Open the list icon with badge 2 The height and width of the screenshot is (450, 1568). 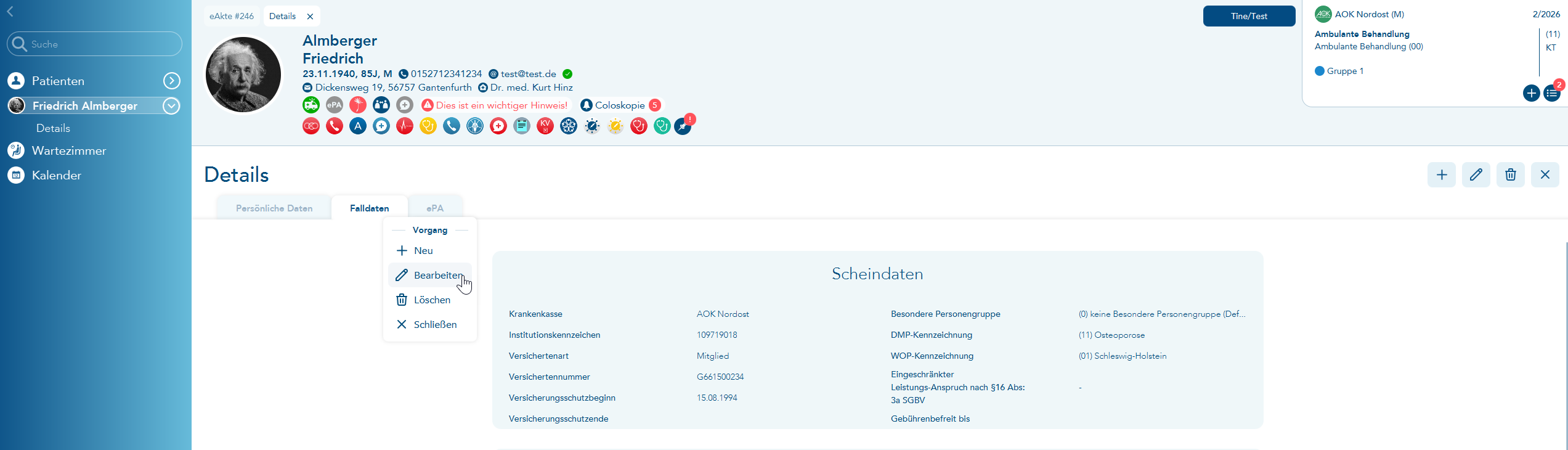[1552, 94]
